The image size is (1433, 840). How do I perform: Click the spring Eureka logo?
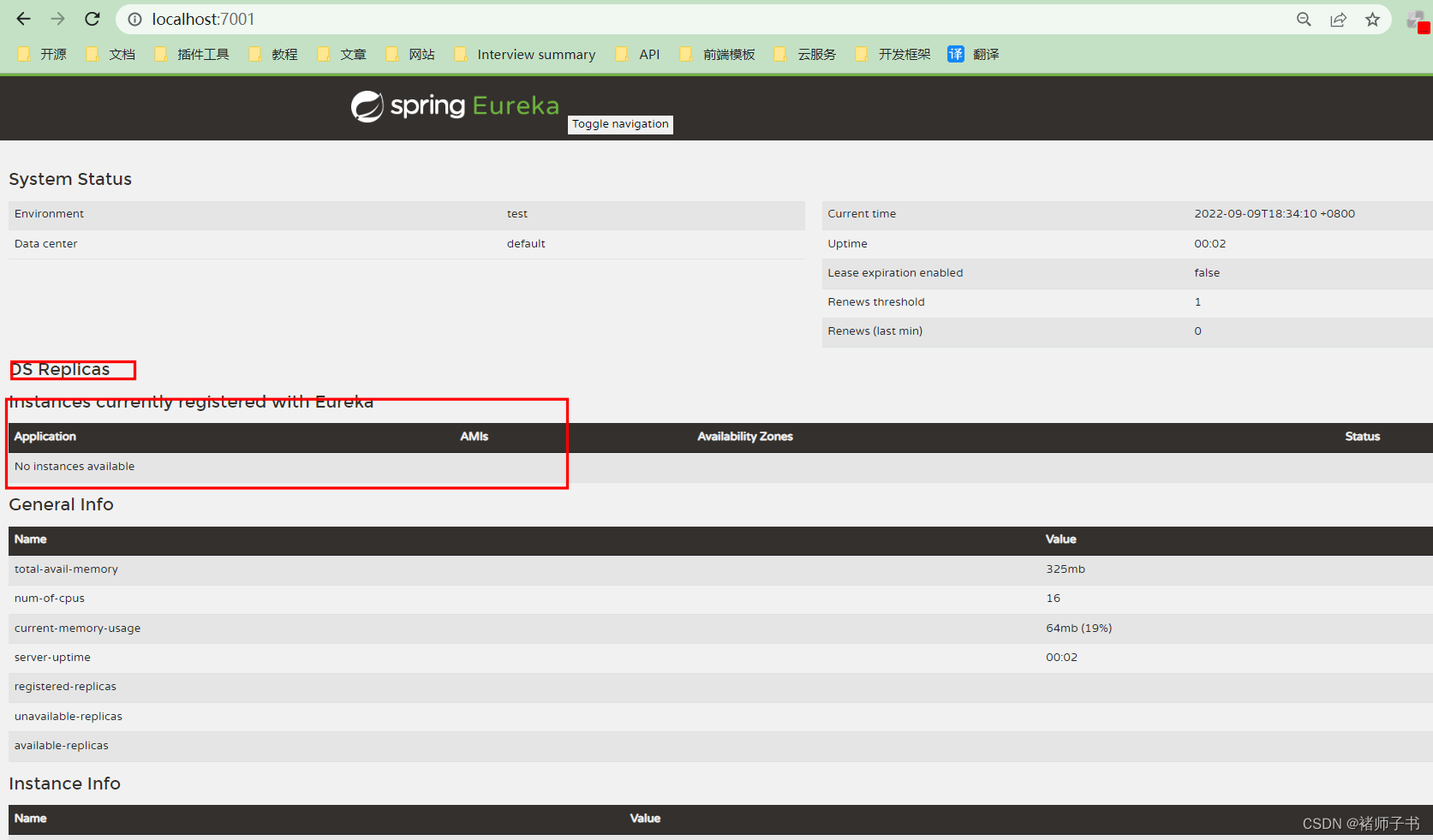tap(455, 106)
